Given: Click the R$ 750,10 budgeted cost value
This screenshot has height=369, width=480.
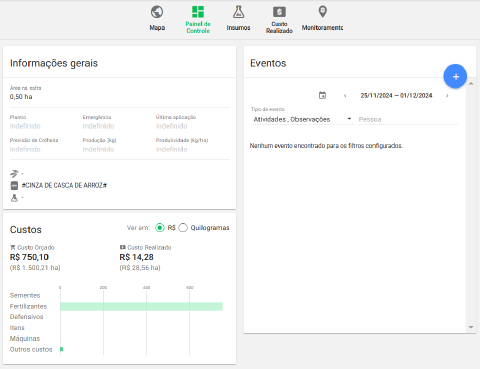Looking at the screenshot, I should pyautogui.click(x=29, y=257).
